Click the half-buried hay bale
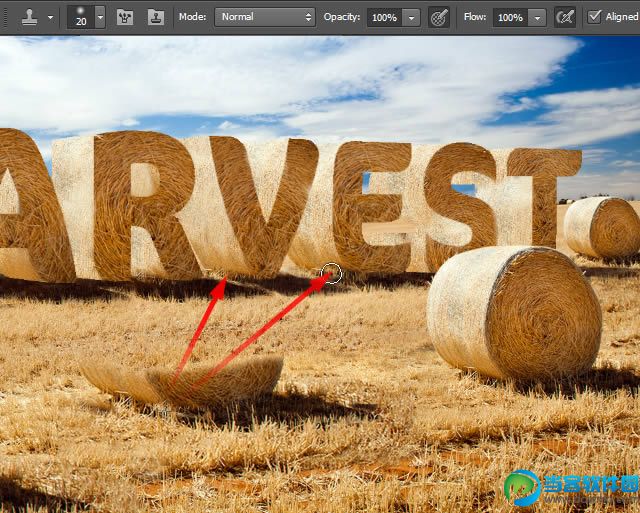The image size is (640, 513). [x=182, y=381]
